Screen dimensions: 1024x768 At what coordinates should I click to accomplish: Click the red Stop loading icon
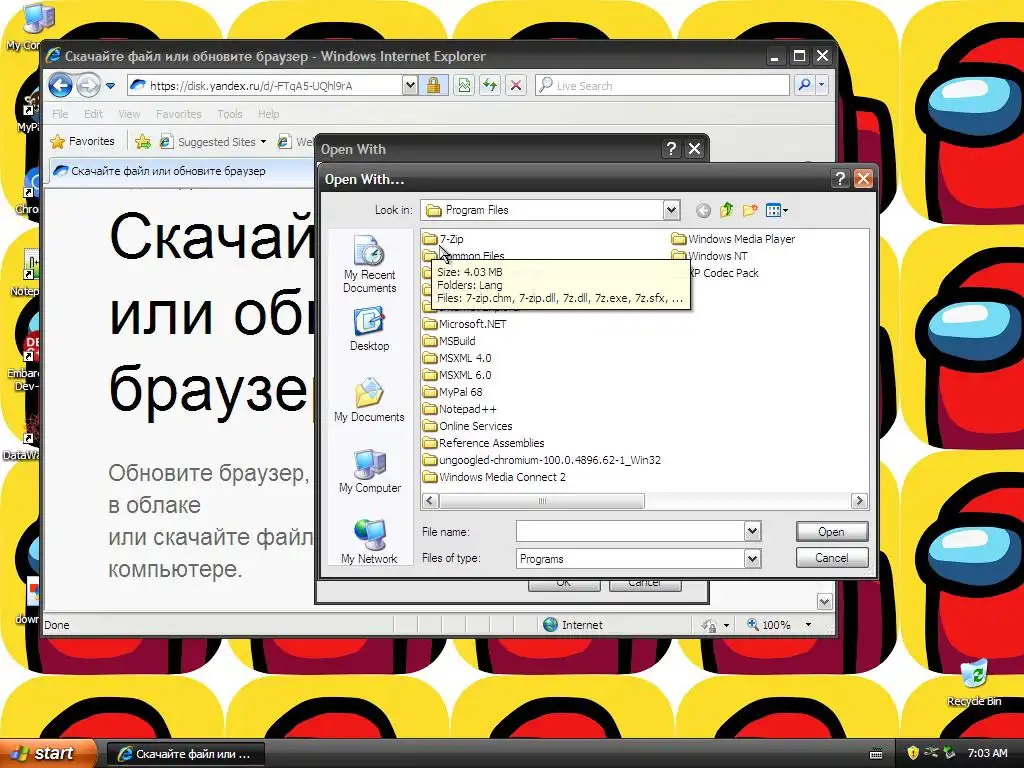point(516,86)
